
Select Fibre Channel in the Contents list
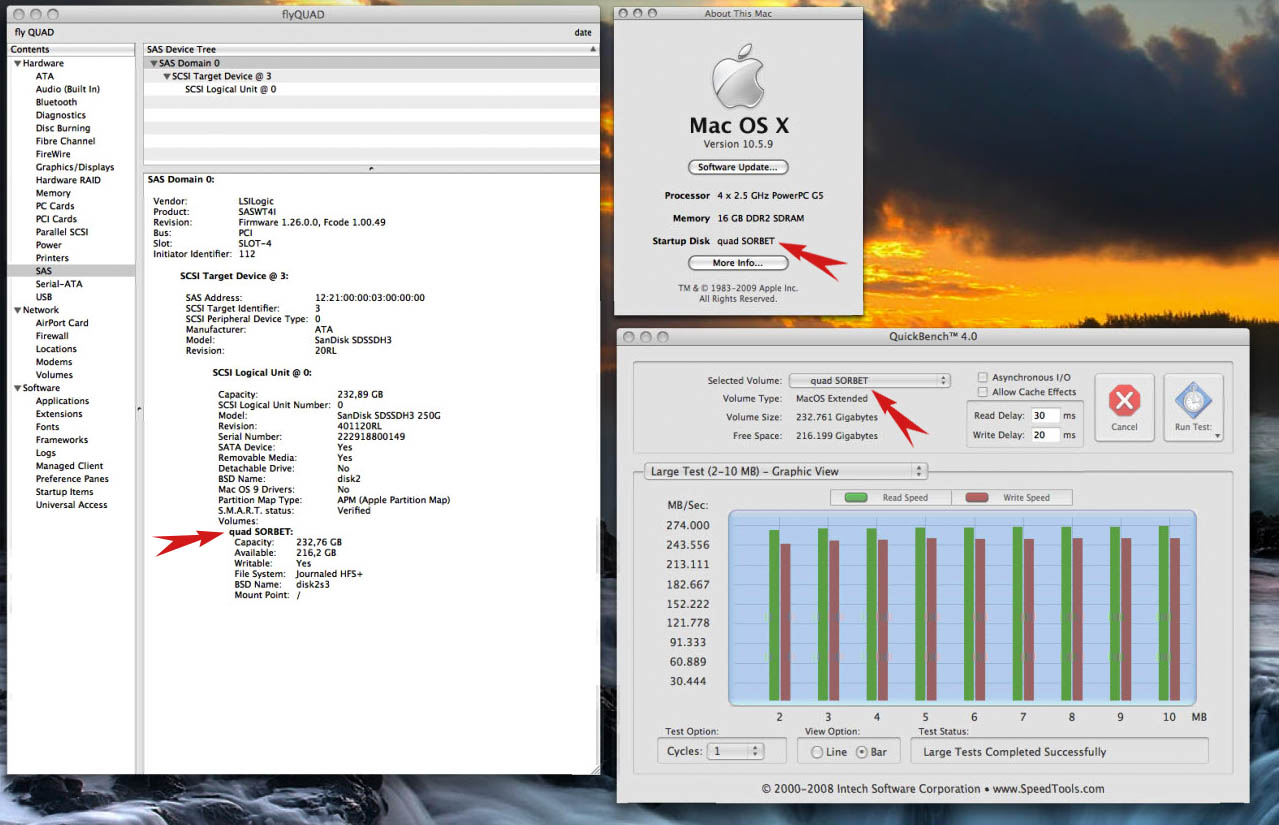click(66, 141)
